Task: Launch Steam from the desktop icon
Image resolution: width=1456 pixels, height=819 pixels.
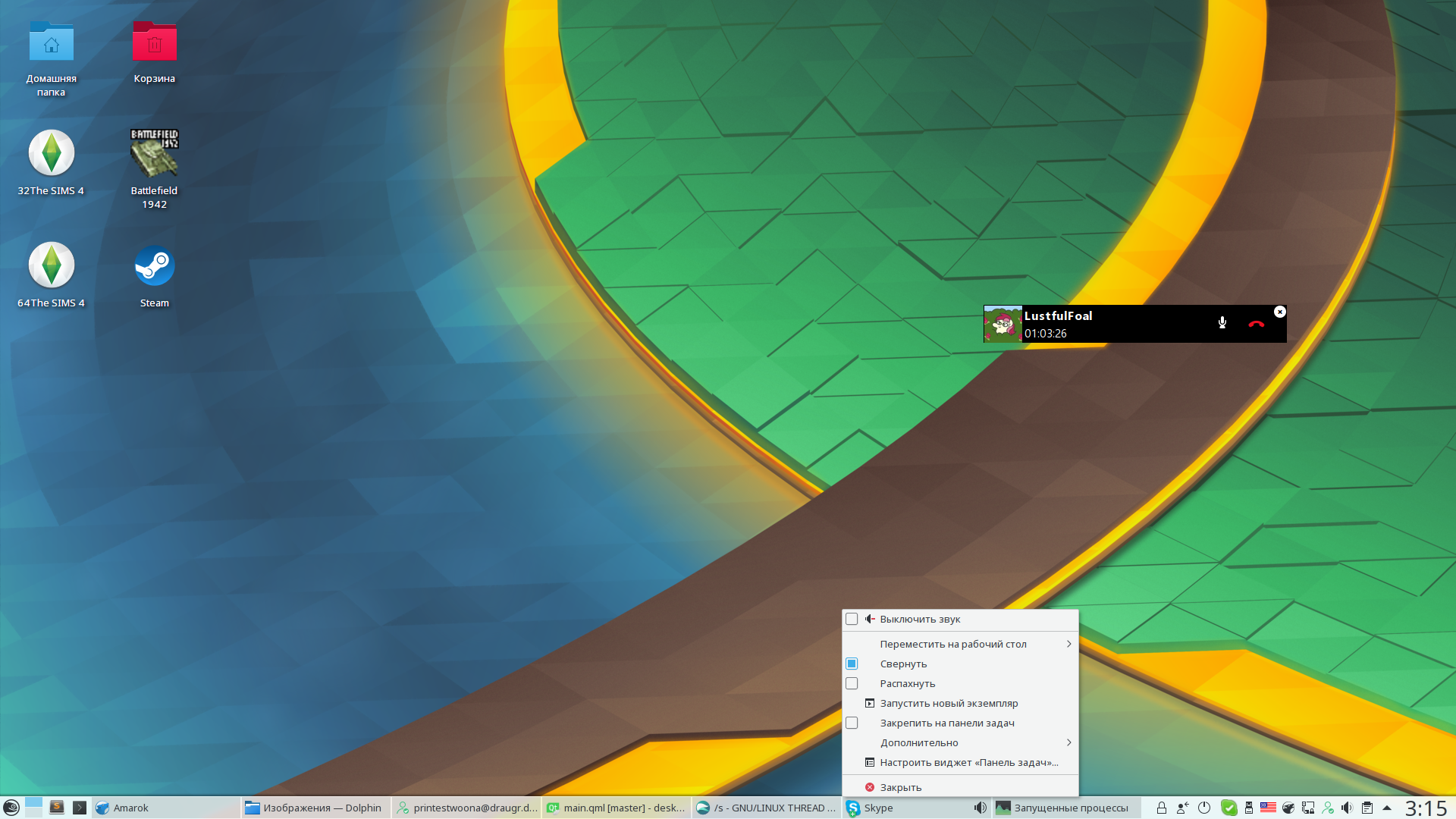Action: point(154,276)
